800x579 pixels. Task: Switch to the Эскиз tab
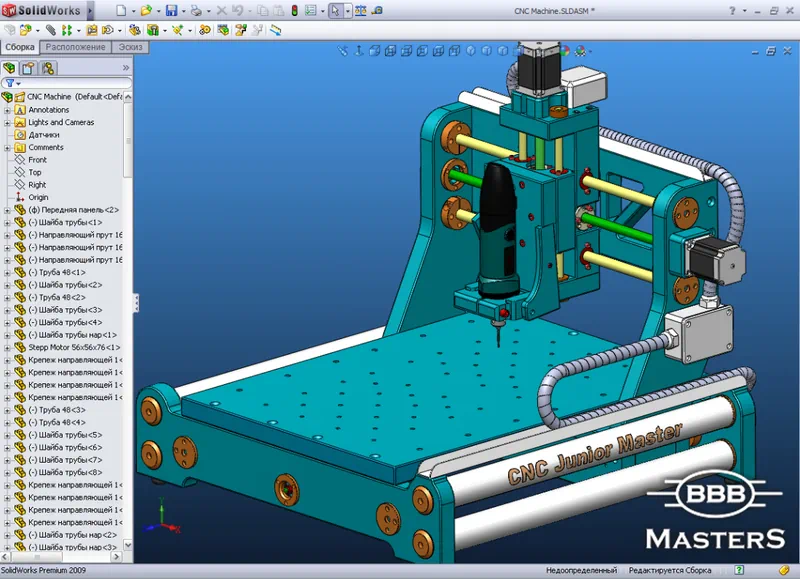tap(130, 47)
